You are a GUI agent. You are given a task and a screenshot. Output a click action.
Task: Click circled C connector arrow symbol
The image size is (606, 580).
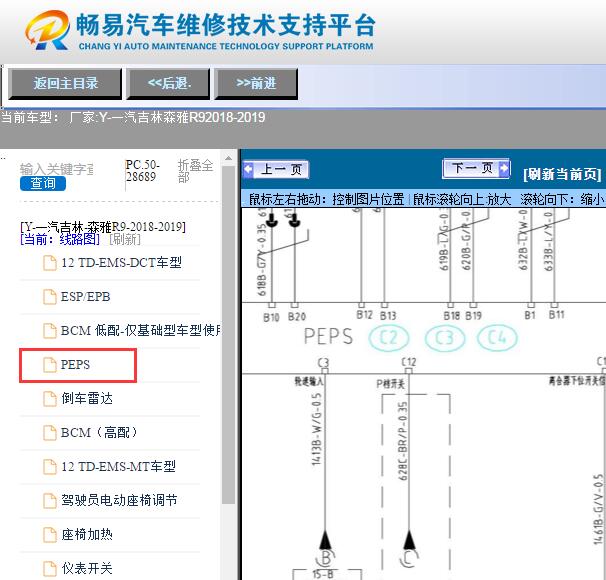click(409, 549)
